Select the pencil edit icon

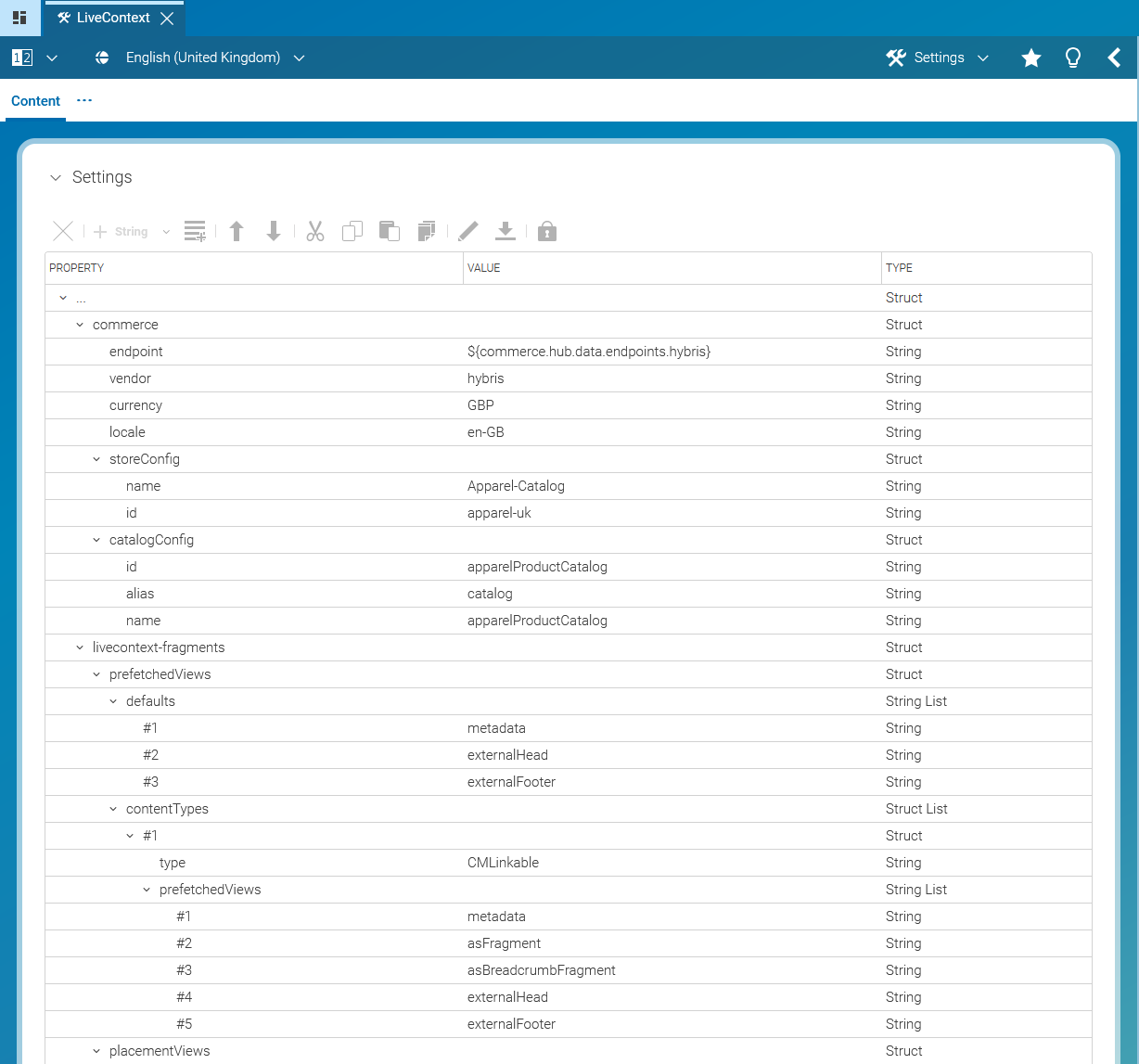[x=467, y=231]
